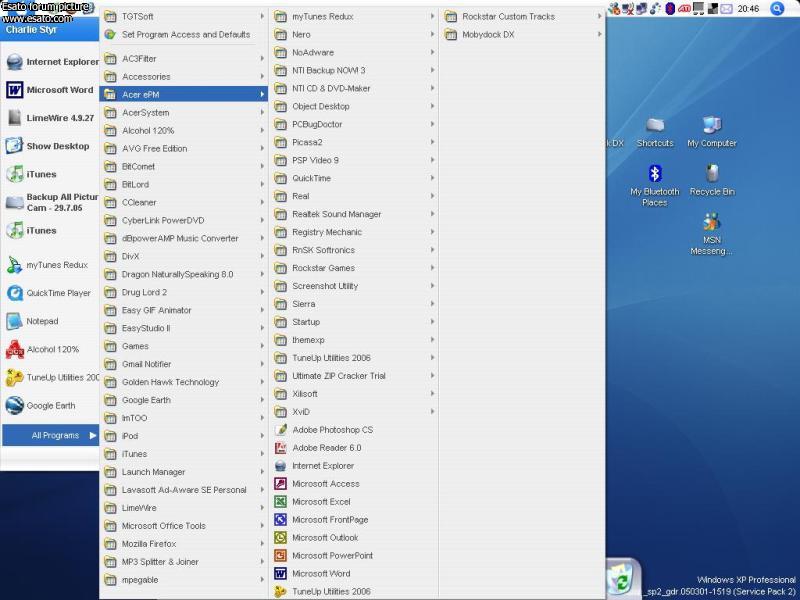Open the Lavasoft Ad-Aware SE Personal folder
800x600 pixels.
coord(184,490)
